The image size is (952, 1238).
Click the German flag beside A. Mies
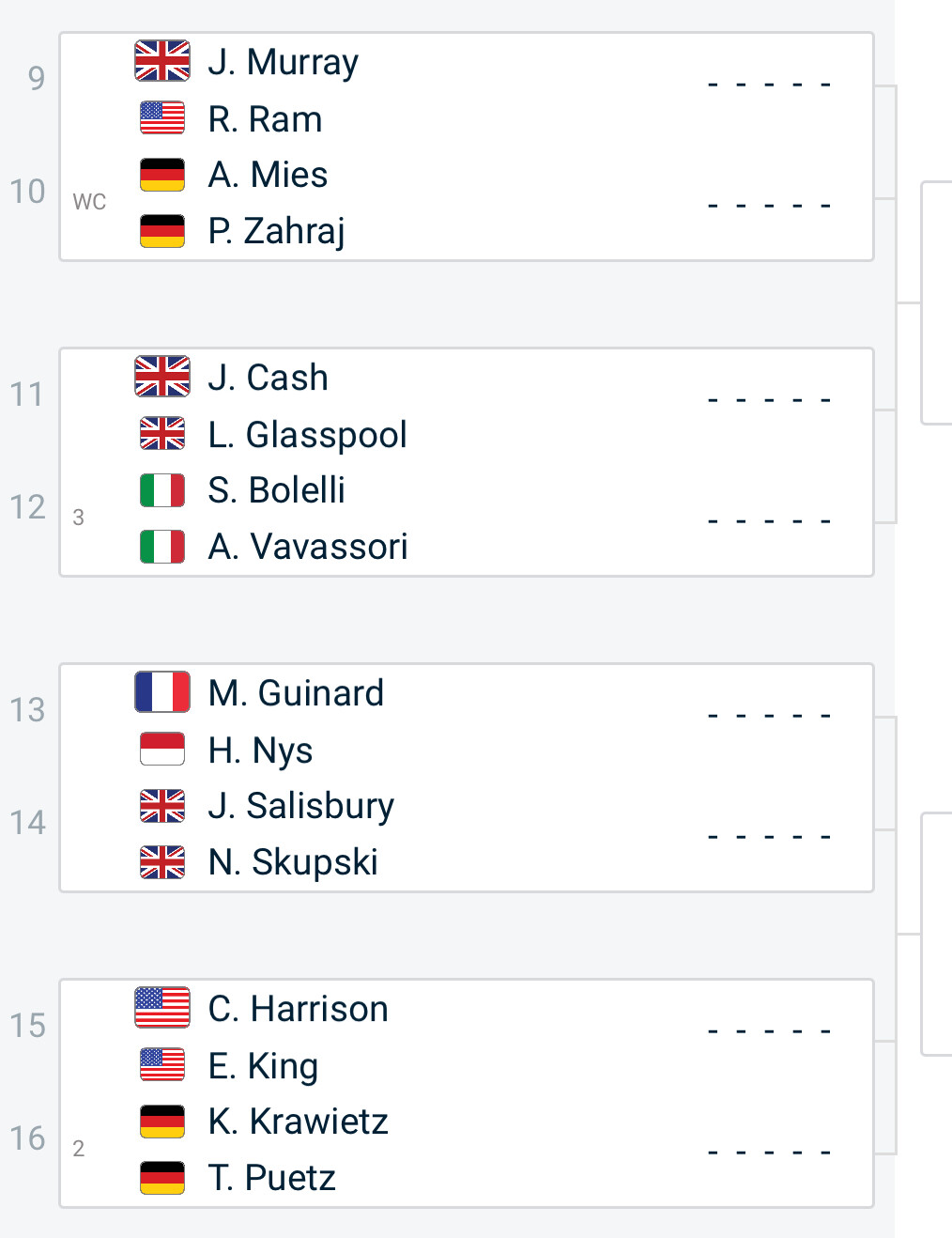(x=162, y=175)
